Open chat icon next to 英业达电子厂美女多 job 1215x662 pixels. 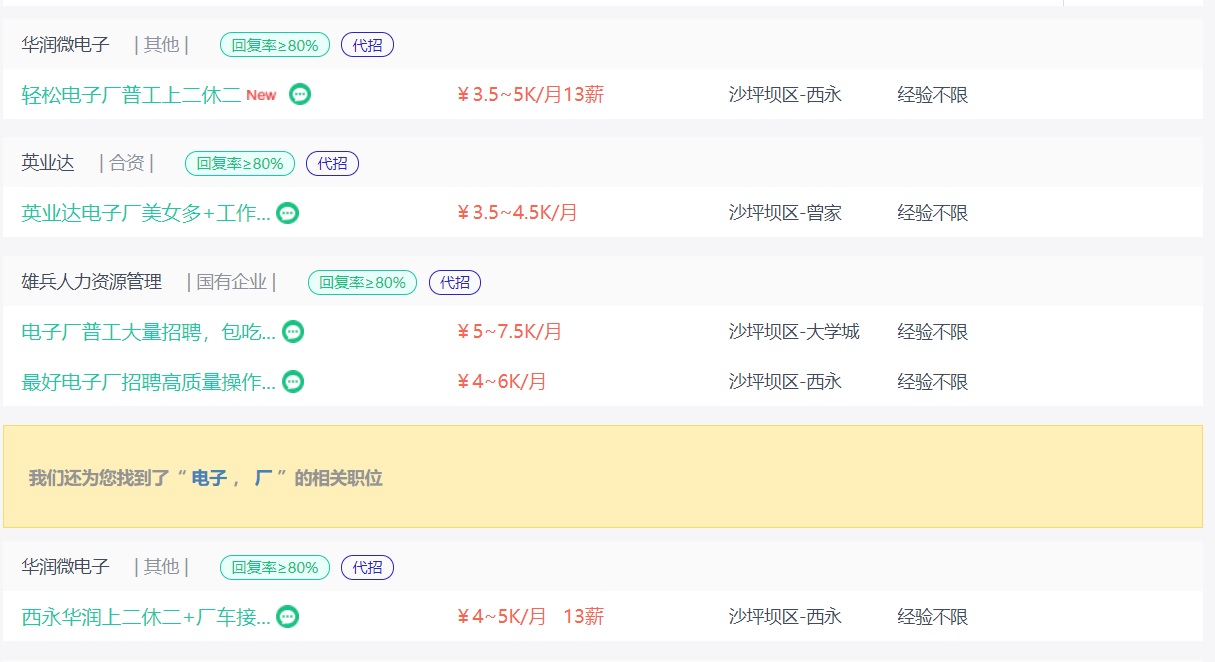(x=288, y=212)
